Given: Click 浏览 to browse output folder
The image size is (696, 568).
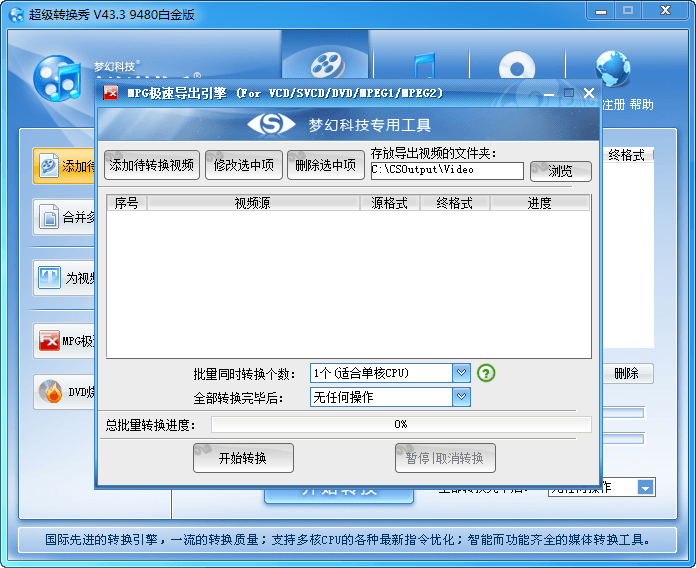Looking at the screenshot, I should tap(560, 171).
